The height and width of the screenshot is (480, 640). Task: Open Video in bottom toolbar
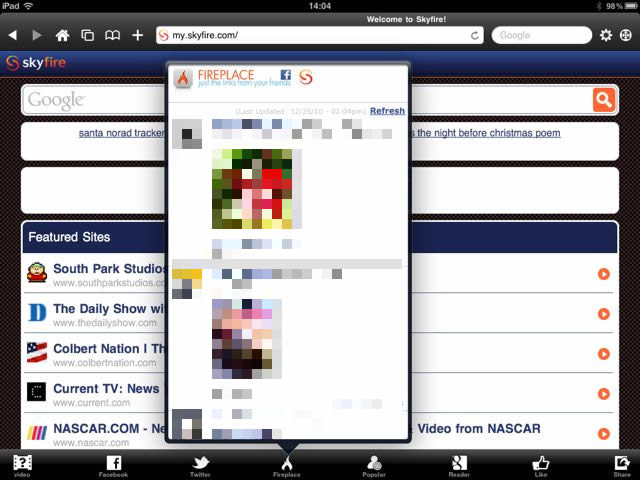[22, 466]
